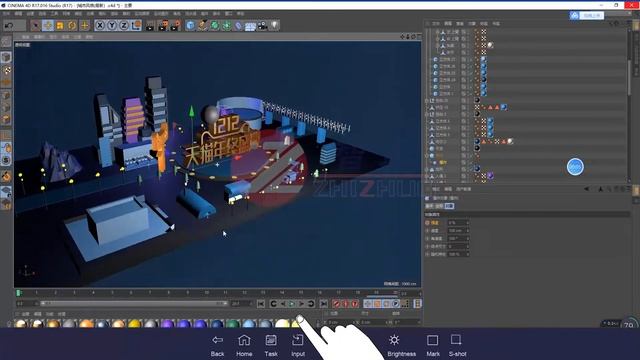This screenshot has width=640, height=360.
Task: Play the animation forward
Action: [292, 304]
